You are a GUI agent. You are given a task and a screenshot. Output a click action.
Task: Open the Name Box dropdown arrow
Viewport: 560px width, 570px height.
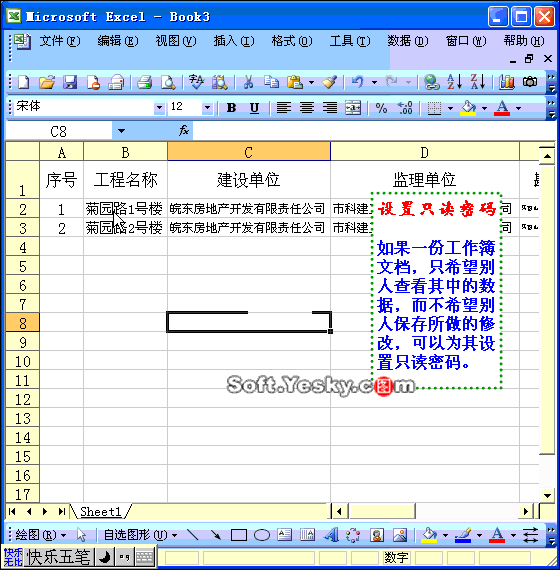pos(121,131)
